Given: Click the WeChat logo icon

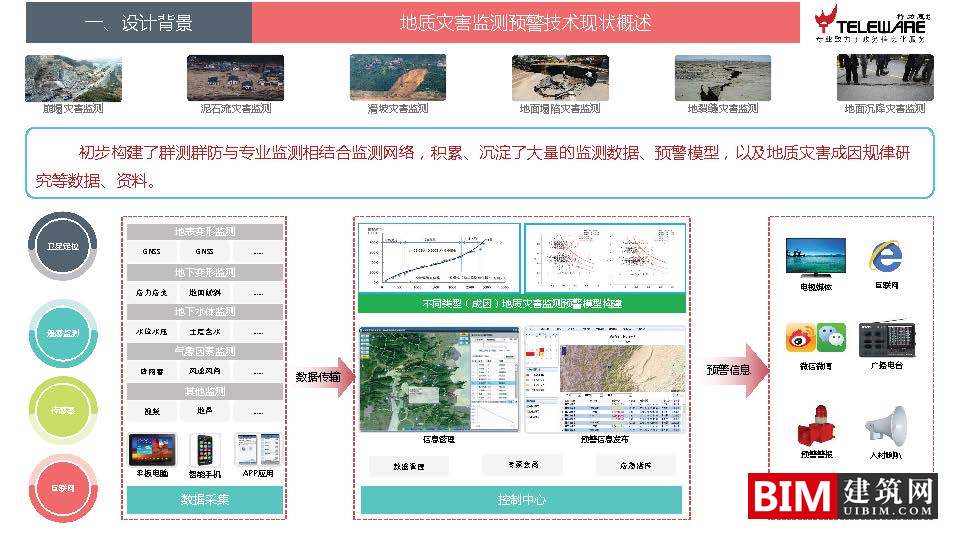Looking at the screenshot, I should [831, 336].
